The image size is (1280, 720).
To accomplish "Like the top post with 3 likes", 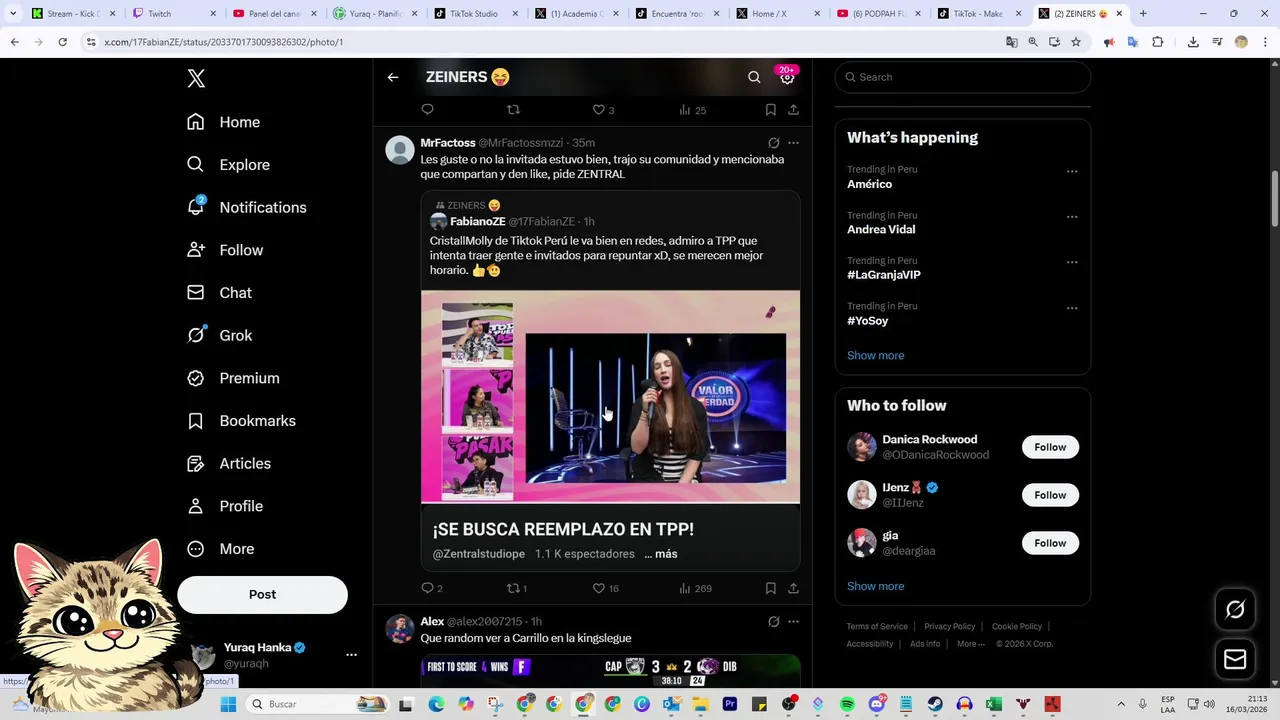I will tap(603, 110).
